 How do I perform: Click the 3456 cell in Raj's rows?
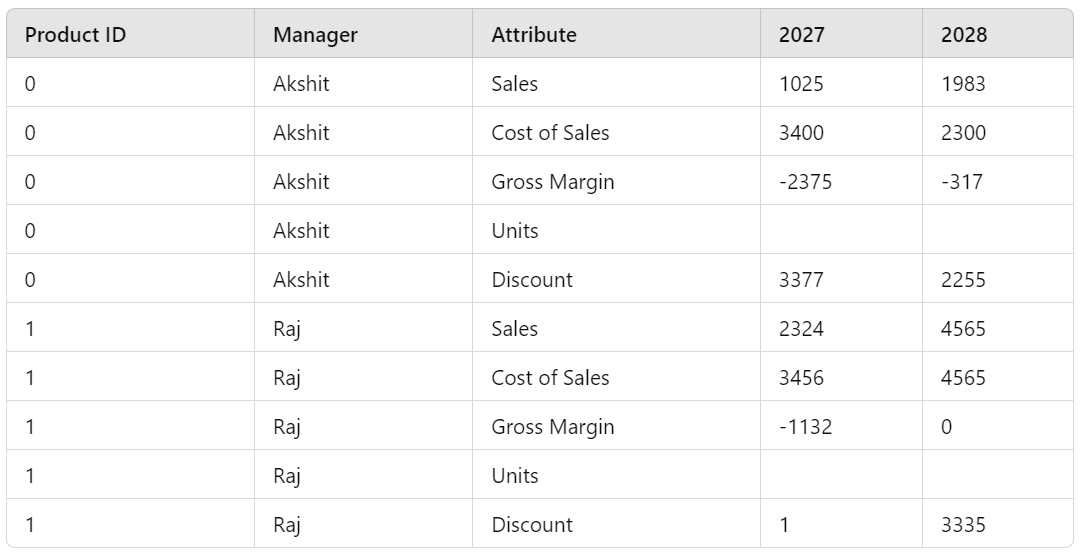point(802,378)
